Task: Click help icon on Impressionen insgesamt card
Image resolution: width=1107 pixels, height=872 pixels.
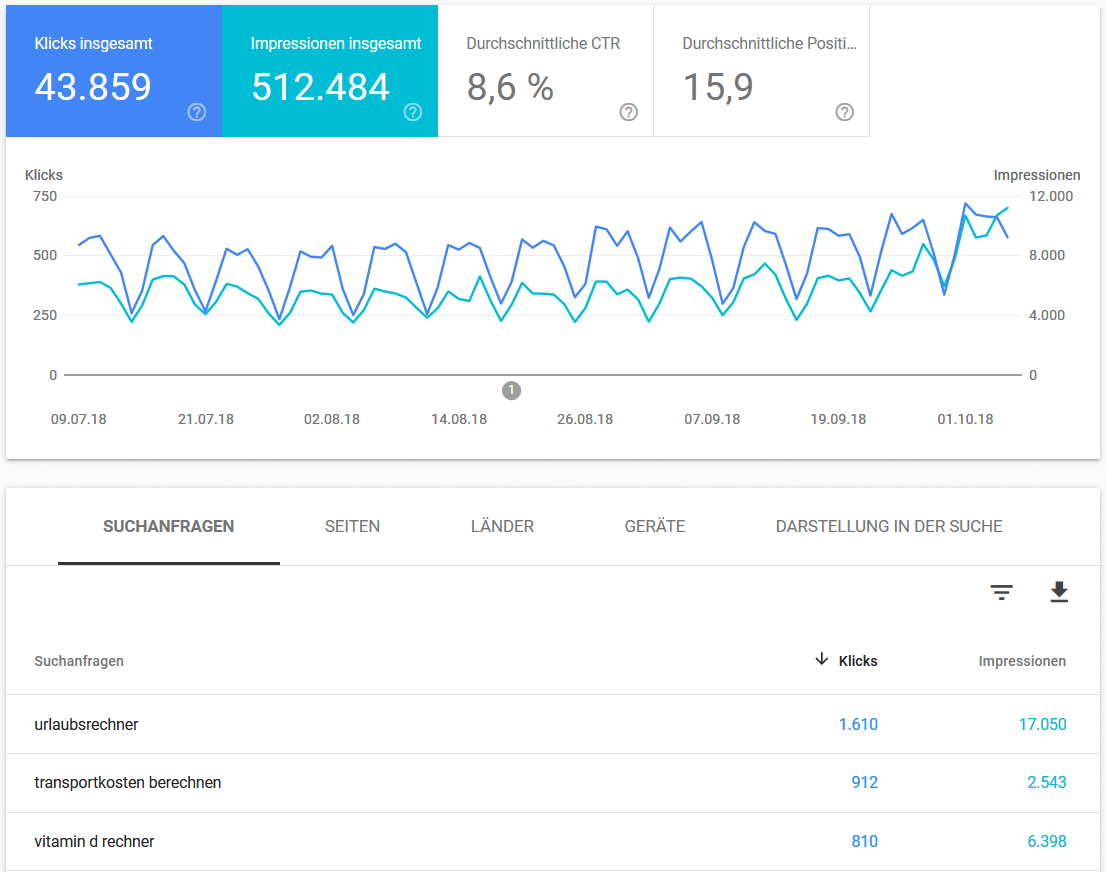Action: (413, 112)
